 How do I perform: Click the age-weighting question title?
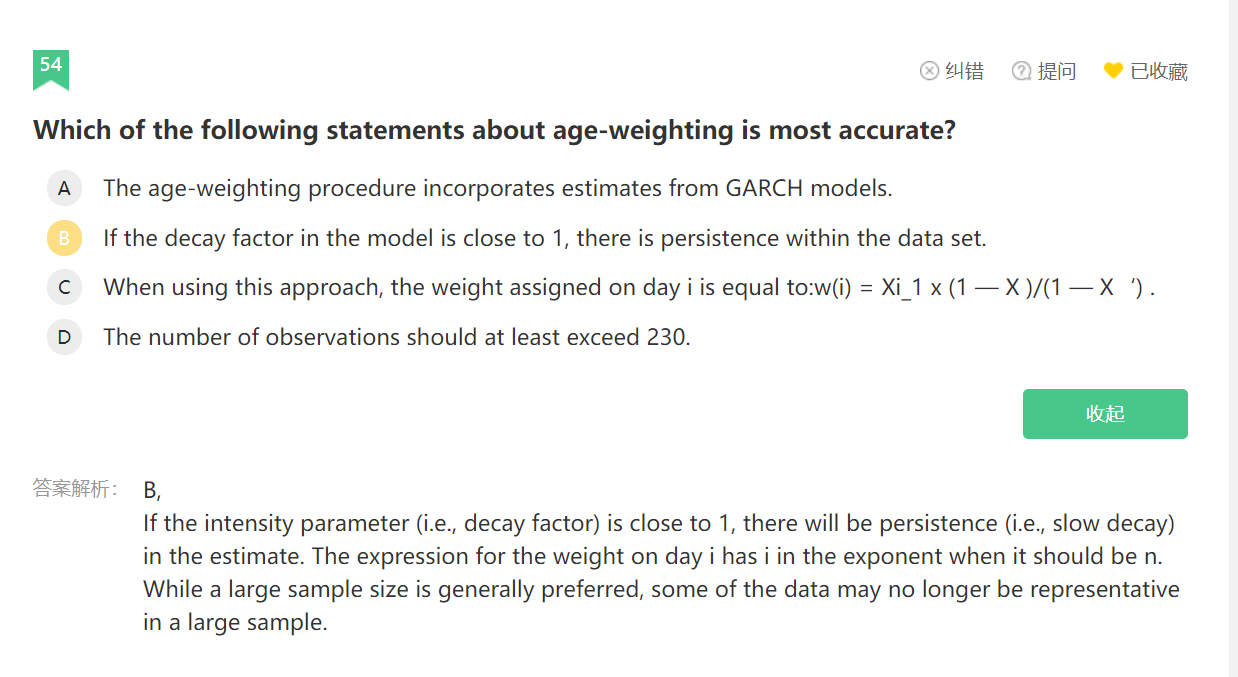(x=494, y=130)
